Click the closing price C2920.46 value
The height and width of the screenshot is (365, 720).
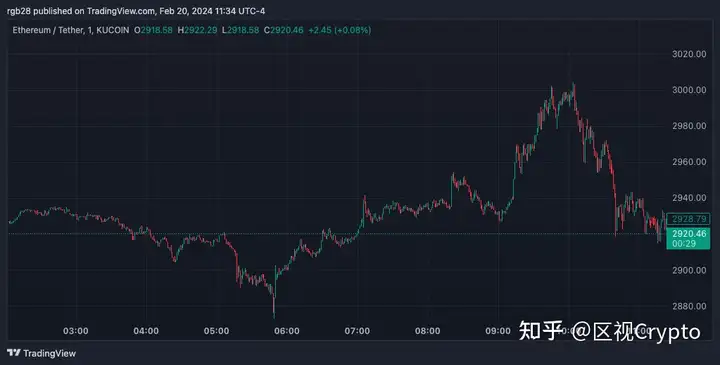[x=284, y=30]
